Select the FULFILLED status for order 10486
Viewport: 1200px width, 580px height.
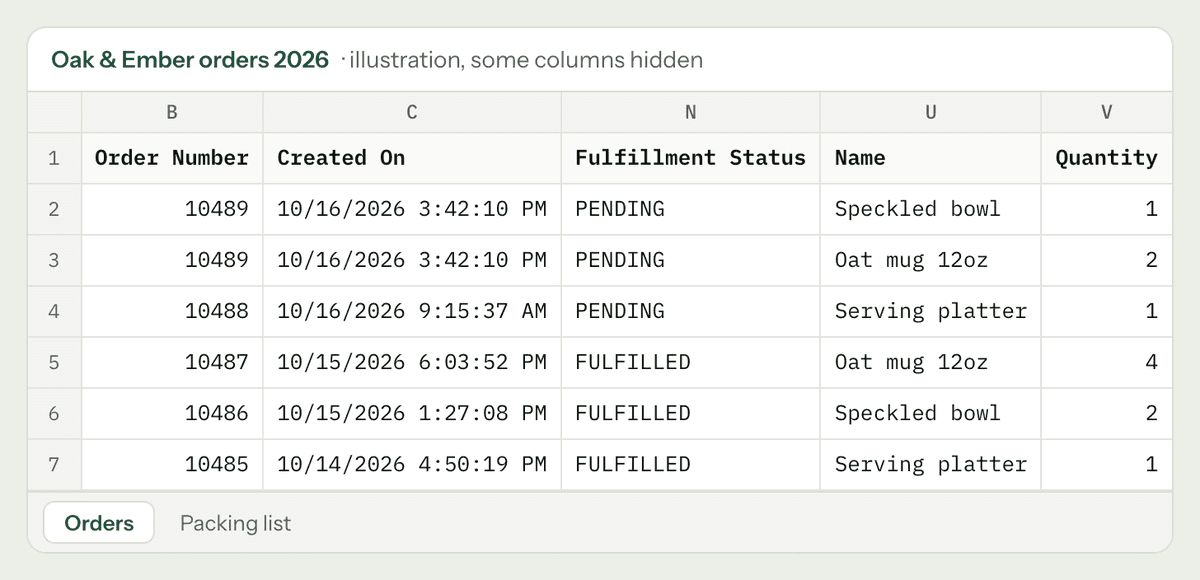point(690,413)
